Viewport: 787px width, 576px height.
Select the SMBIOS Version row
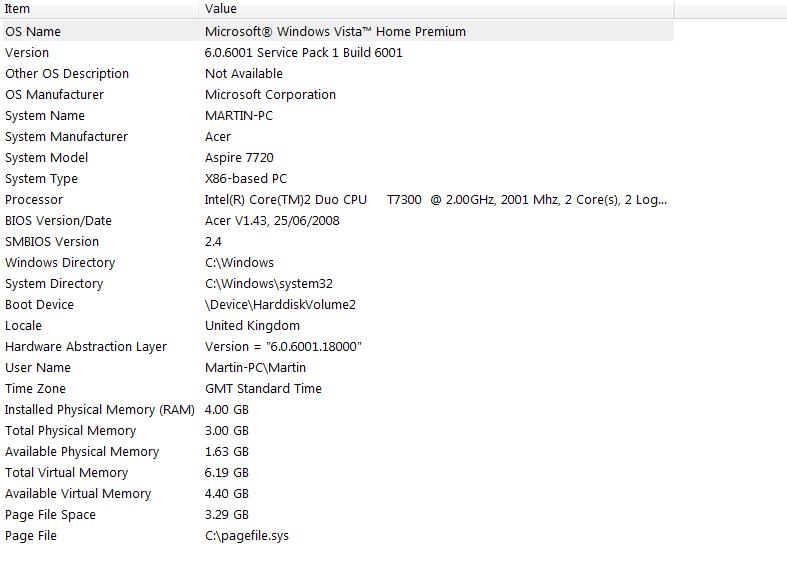click(x=337, y=242)
